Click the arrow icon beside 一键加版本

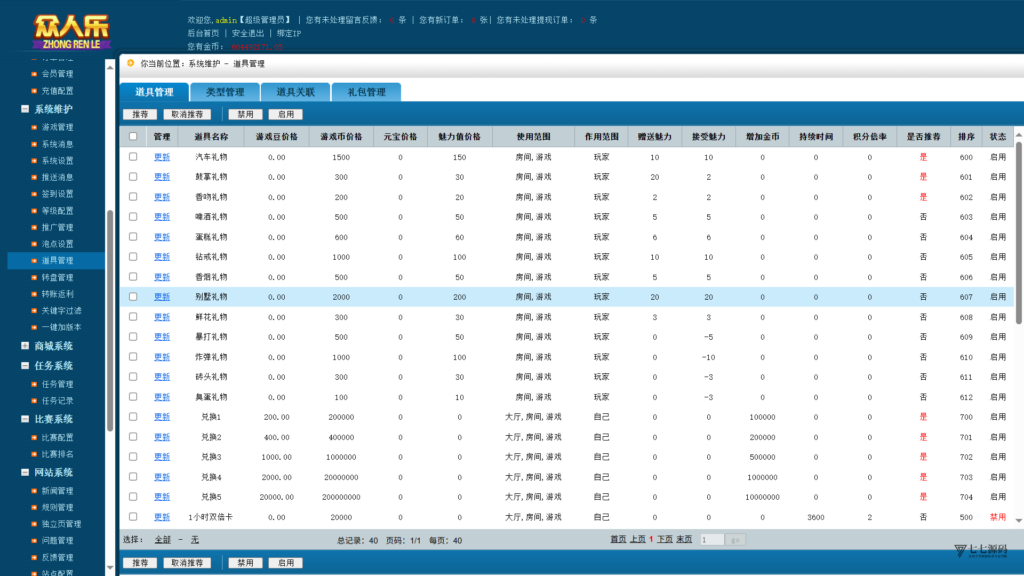tap(34, 327)
